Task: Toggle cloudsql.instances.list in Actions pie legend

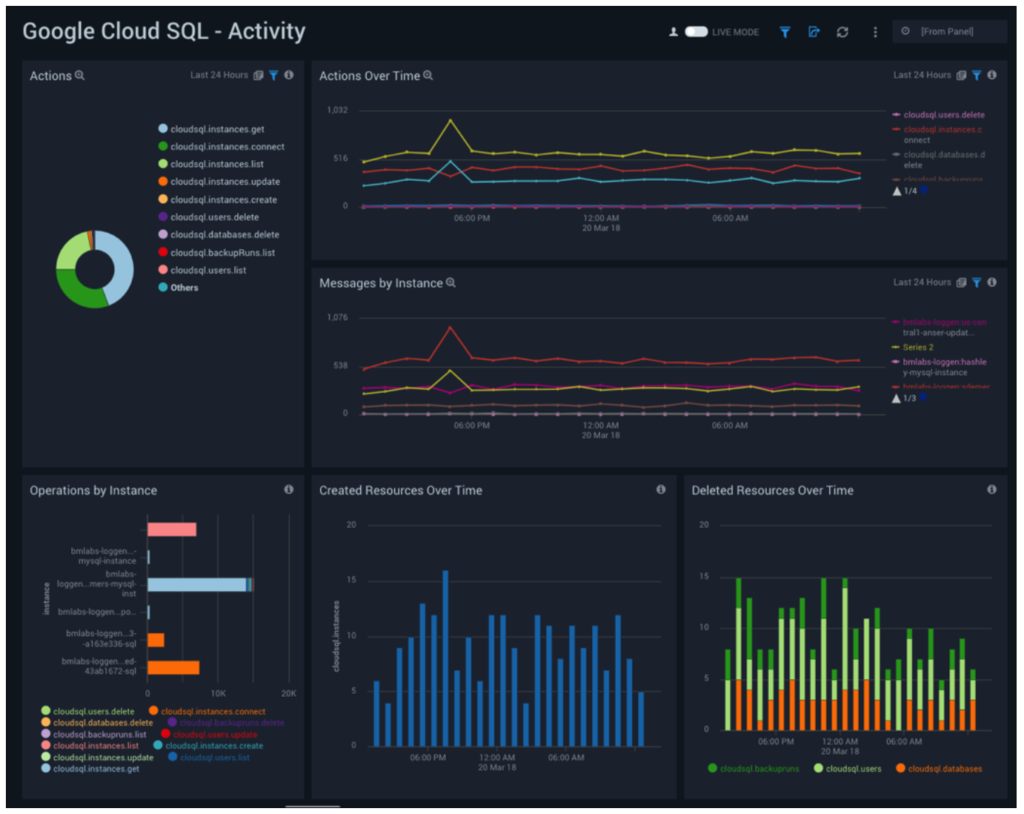Action: point(211,164)
